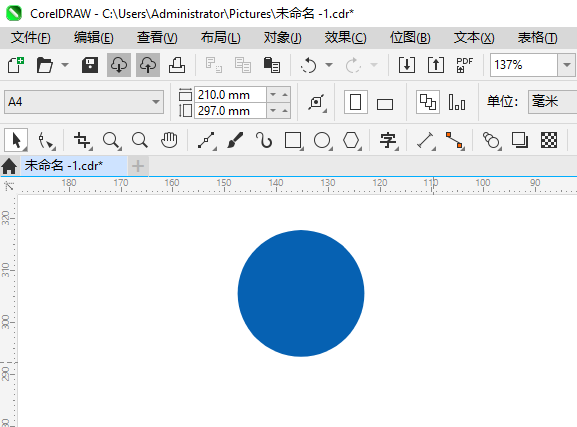Viewport: 577px width, 427px height.
Task: Click the 210.0 mm page width field
Action: coord(230,95)
